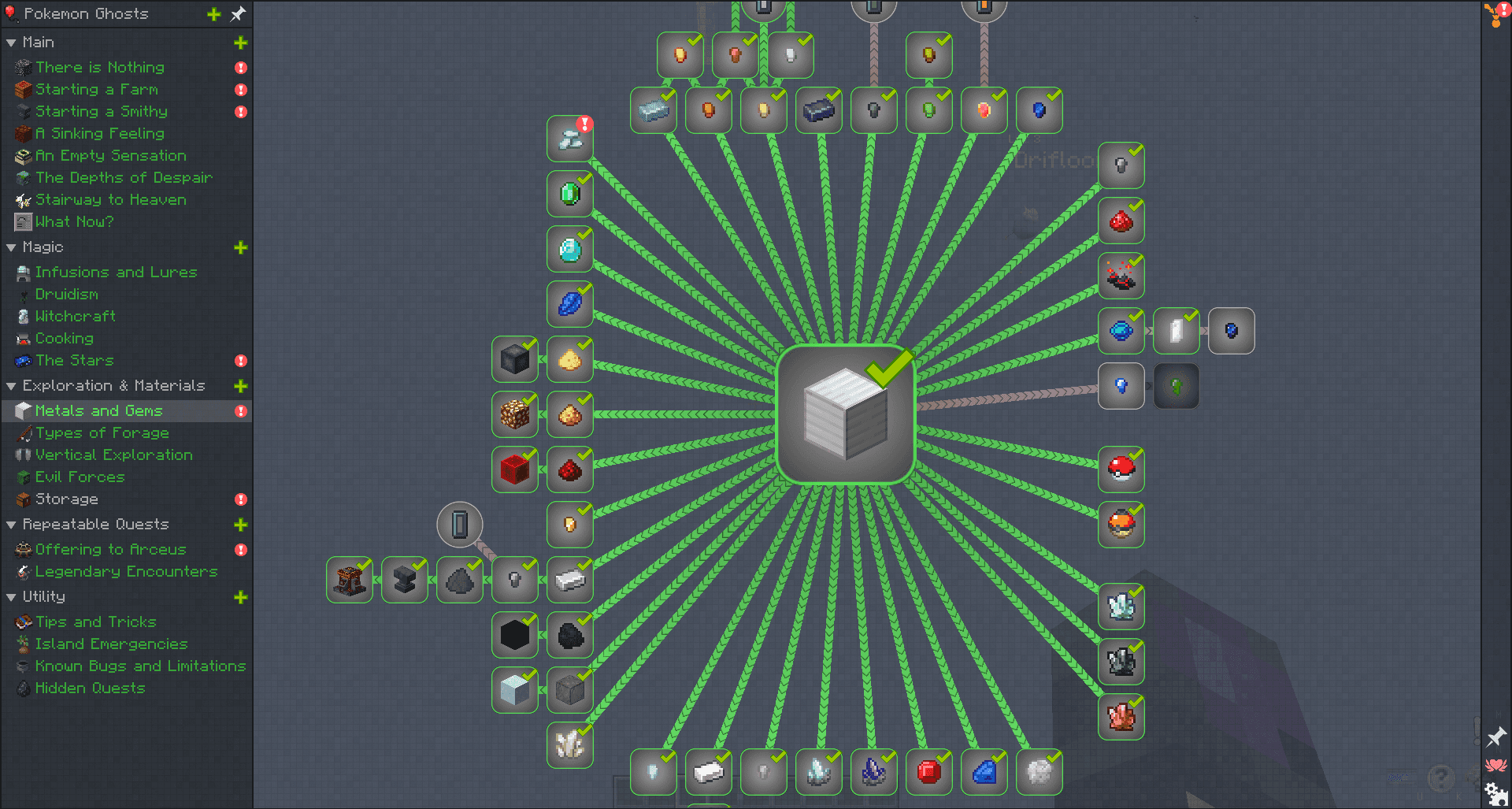Open the Infusions and Lures chapter

(x=126, y=273)
